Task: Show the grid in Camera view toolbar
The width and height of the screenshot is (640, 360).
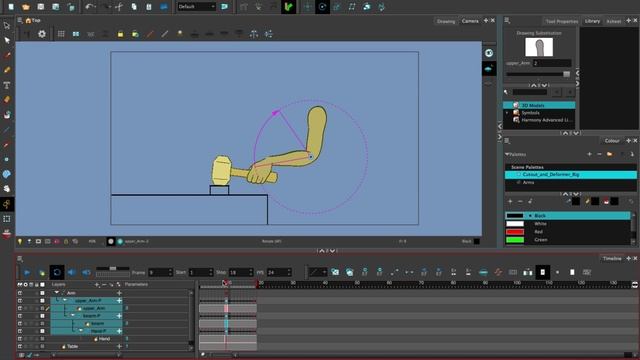Action: [x=61, y=34]
